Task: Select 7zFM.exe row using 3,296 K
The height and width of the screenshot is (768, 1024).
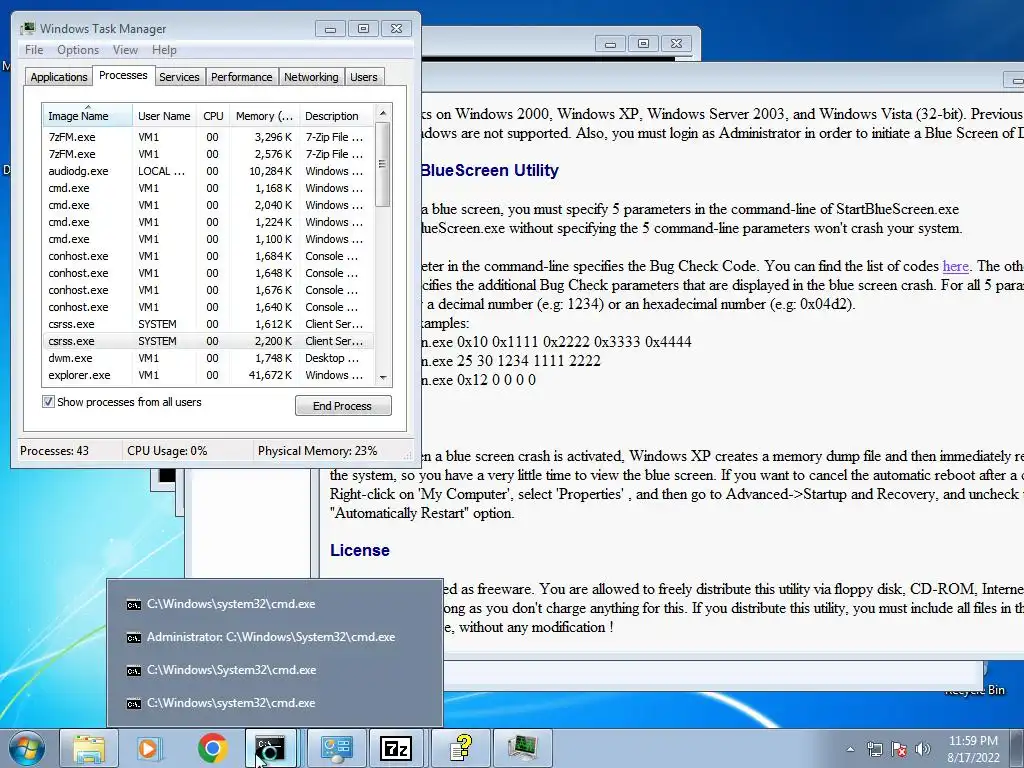Action: [x=208, y=137]
